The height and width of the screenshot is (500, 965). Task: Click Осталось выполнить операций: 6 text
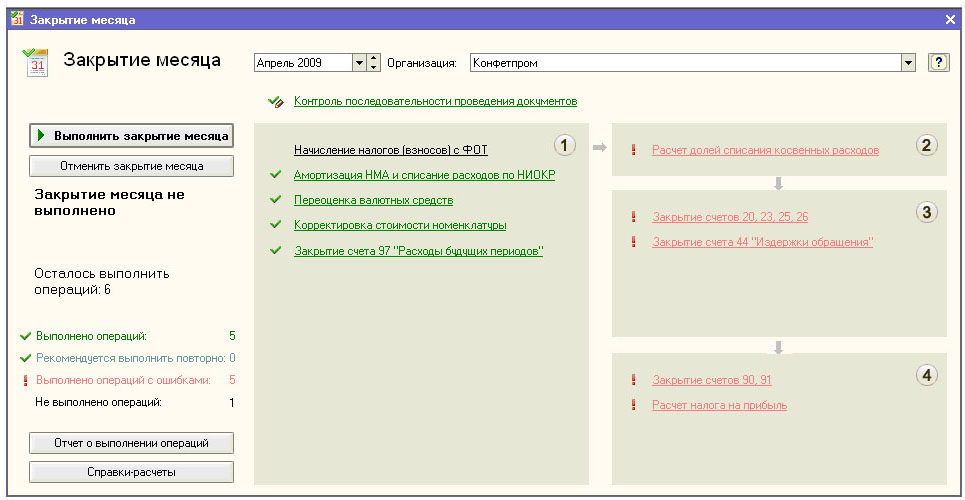[x=102, y=281]
